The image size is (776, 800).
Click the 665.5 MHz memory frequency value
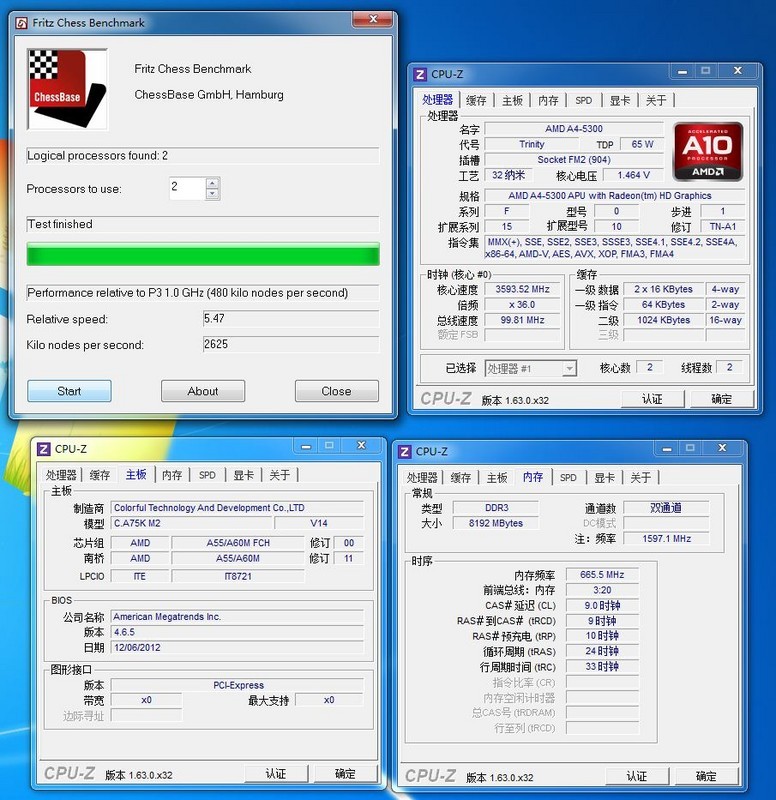[x=602, y=574]
